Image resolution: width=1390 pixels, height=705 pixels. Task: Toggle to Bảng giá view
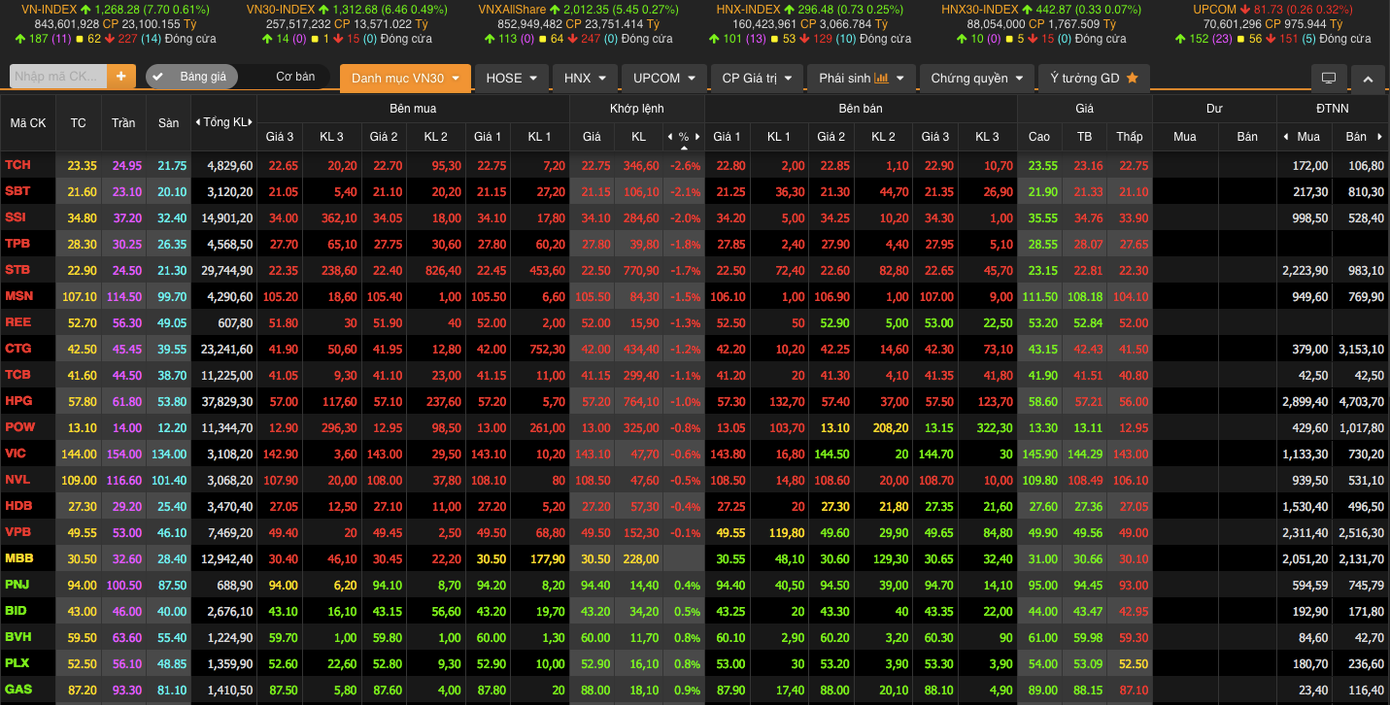pyautogui.click(x=192, y=77)
